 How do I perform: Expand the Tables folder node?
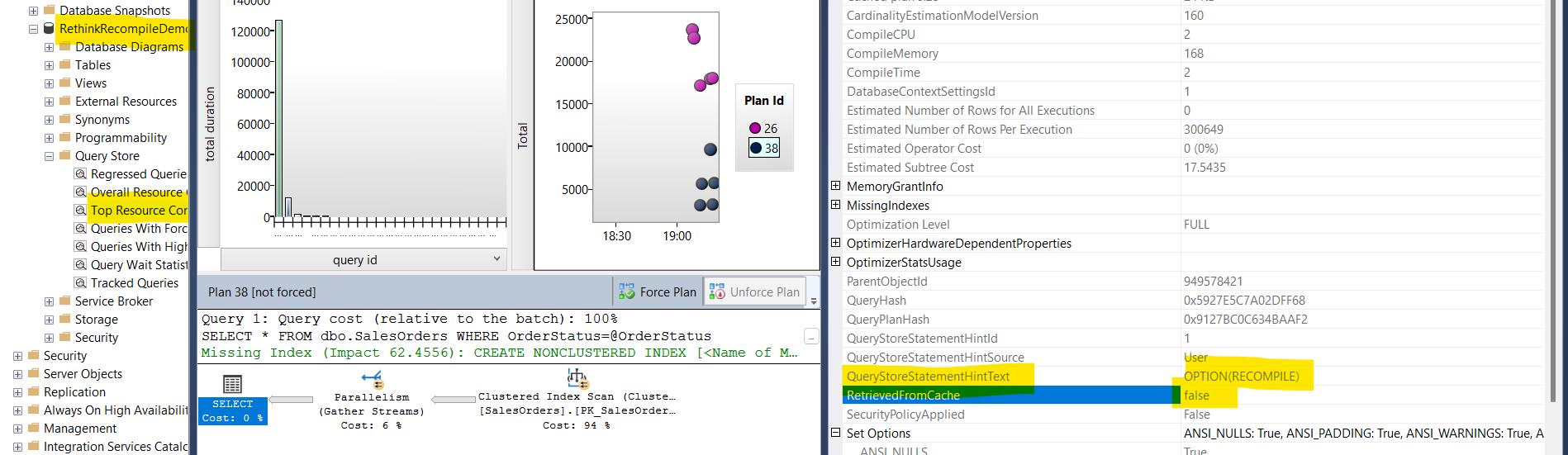(49, 65)
